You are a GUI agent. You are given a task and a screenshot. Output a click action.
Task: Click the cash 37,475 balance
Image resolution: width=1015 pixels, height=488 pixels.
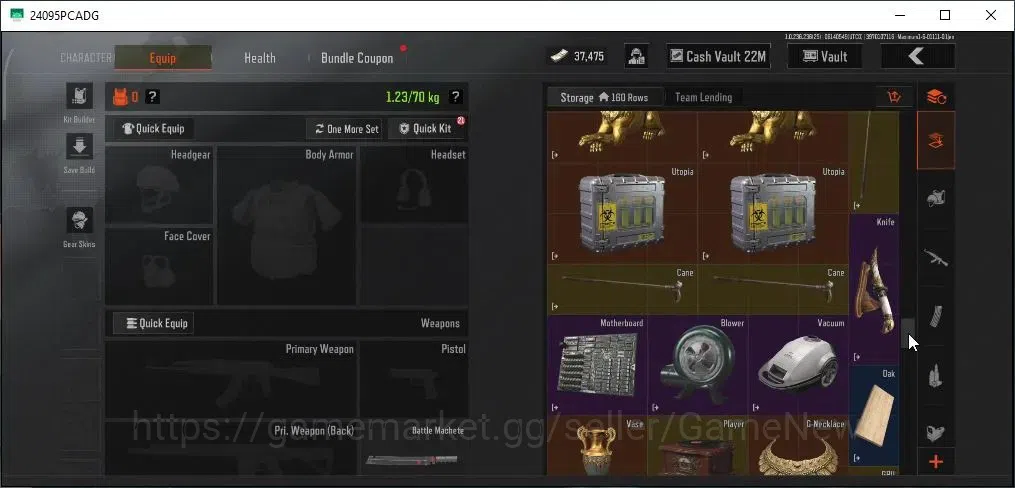[x=577, y=56]
